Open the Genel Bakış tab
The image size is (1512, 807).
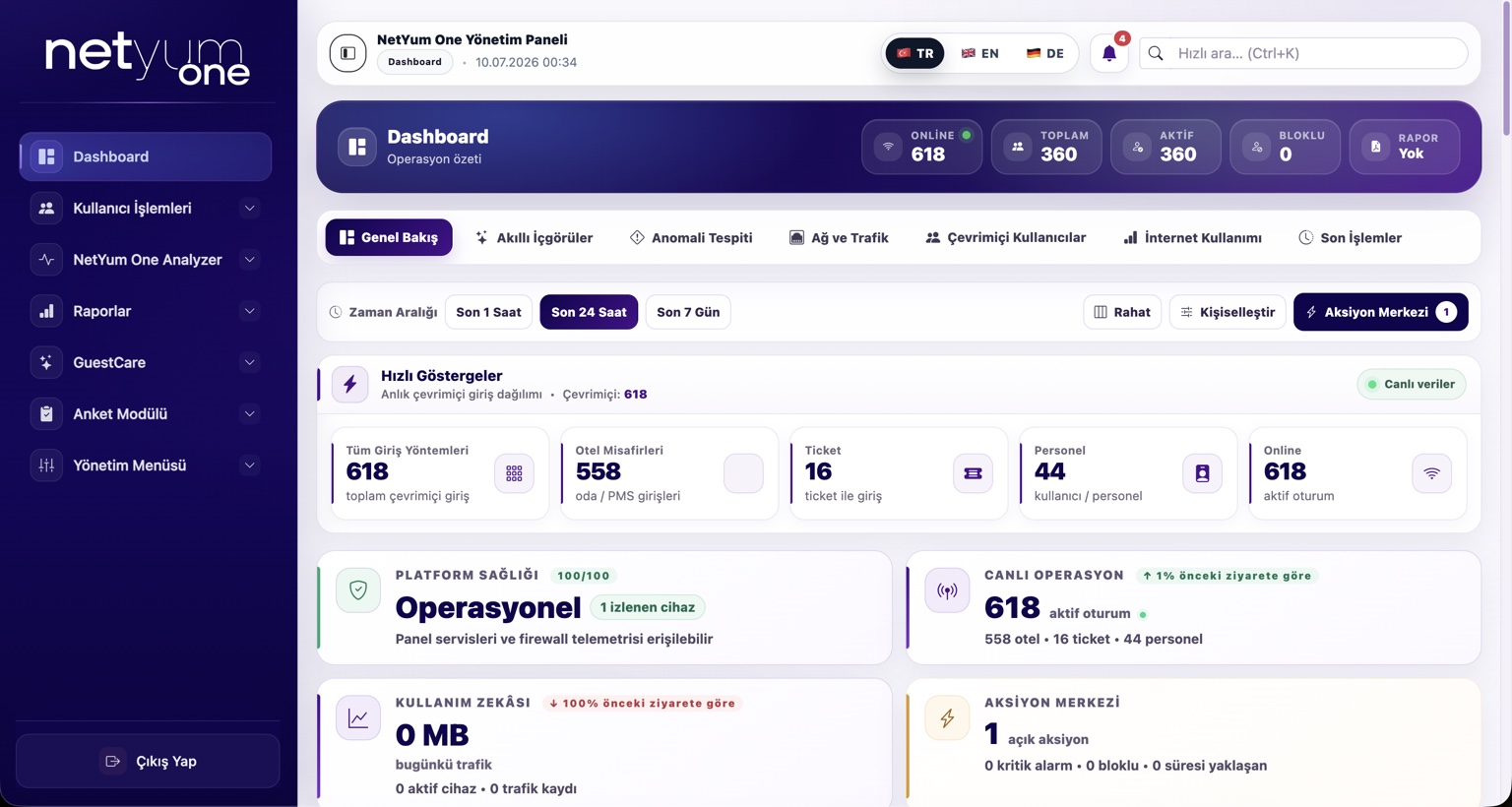[389, 237]
